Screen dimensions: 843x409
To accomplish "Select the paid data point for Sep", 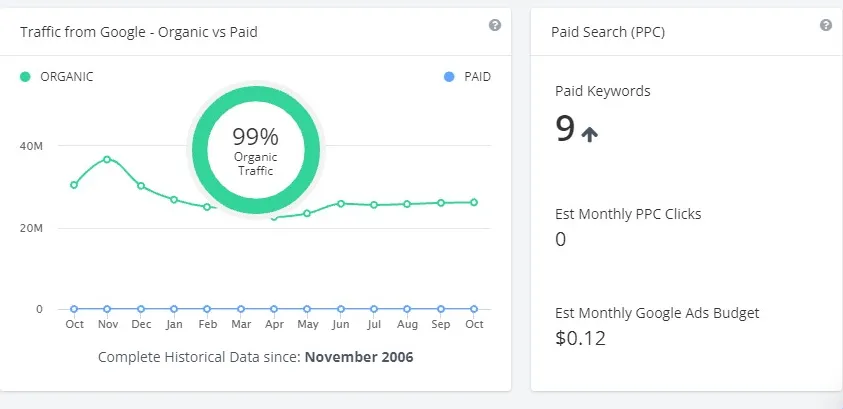I will point(441,309).
